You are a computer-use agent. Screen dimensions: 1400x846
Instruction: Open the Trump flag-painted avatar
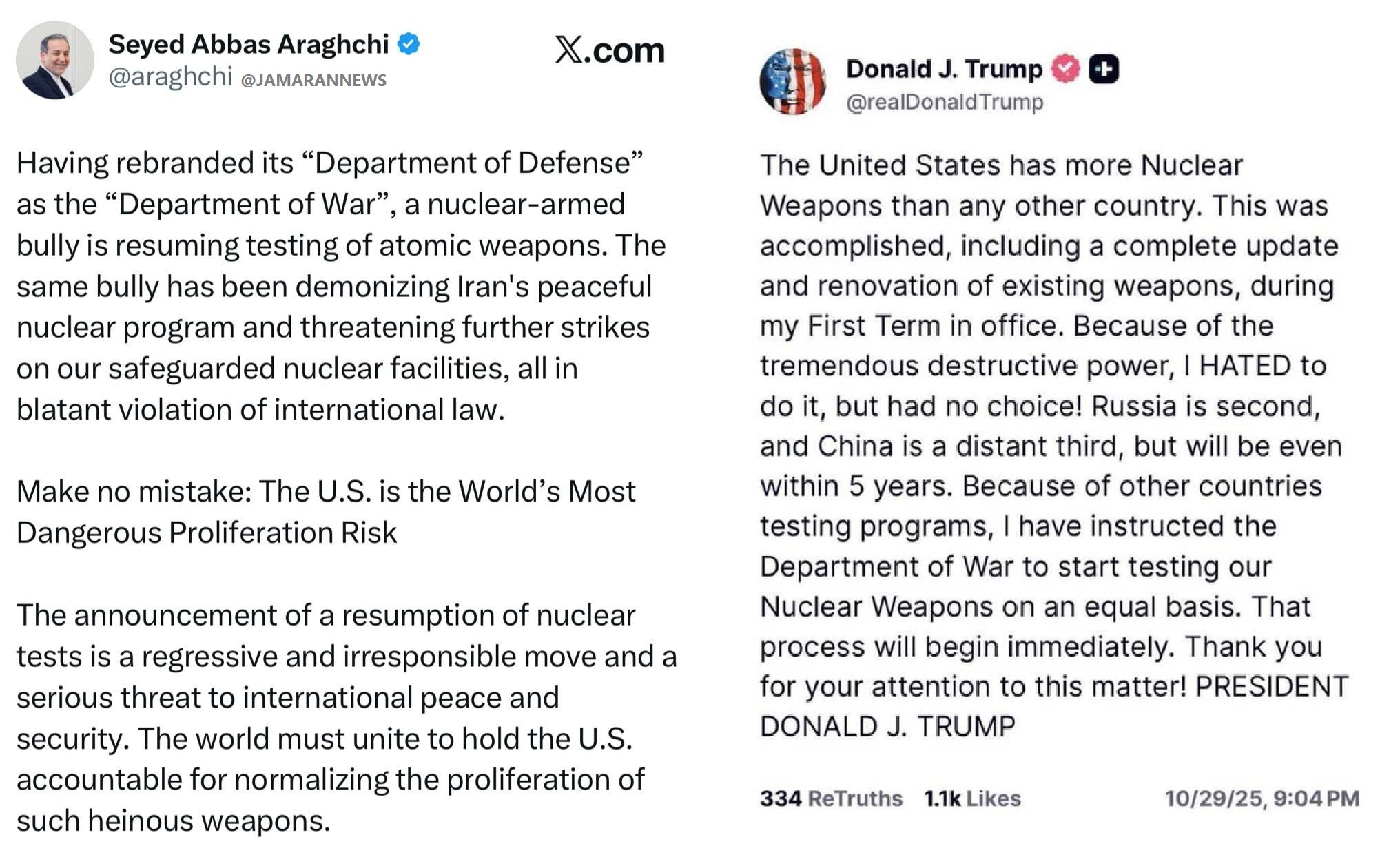click(x=792, y=81)
